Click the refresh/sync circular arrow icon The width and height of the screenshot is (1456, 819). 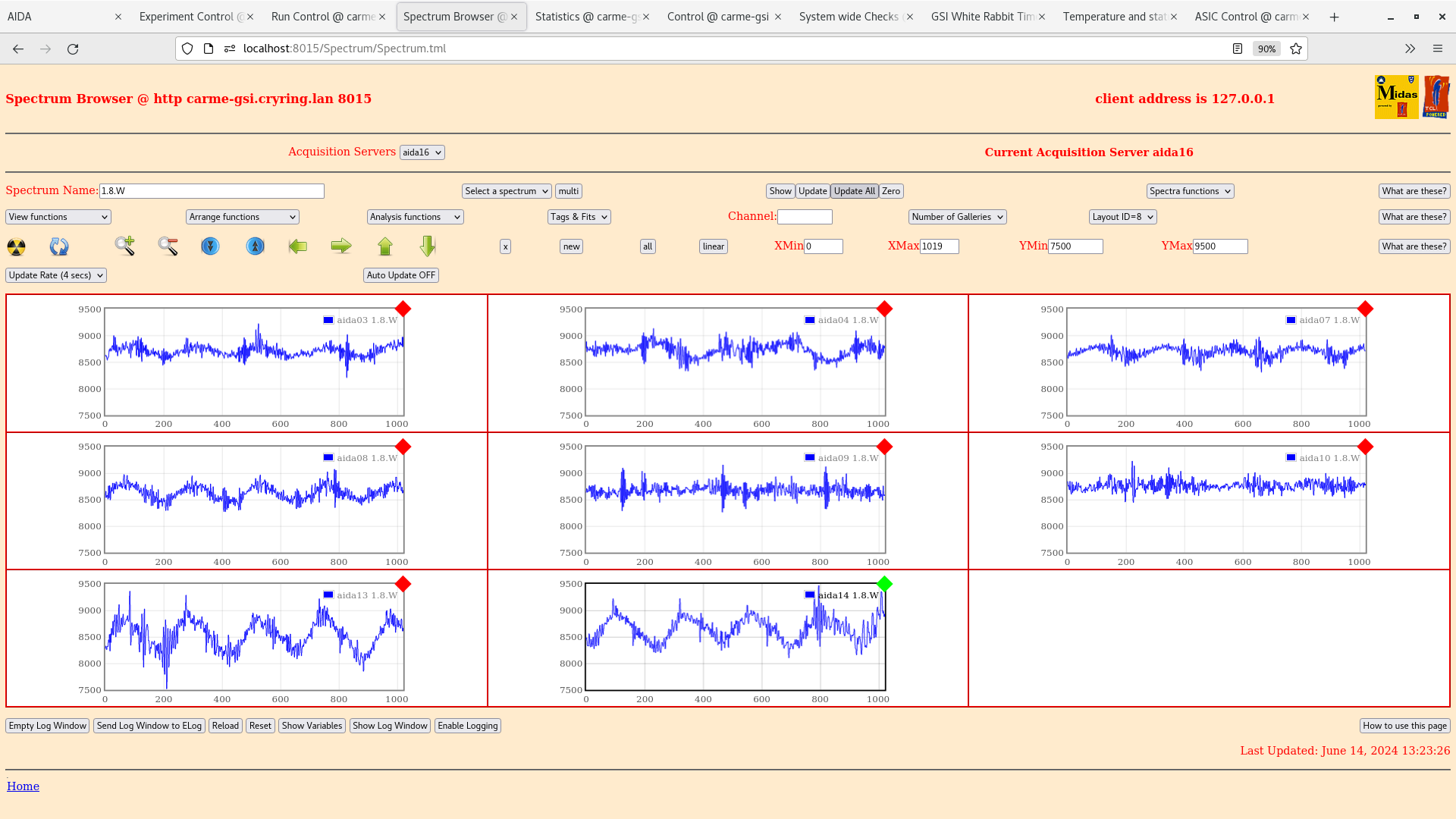pyautogui.click(x=59, y=245)
